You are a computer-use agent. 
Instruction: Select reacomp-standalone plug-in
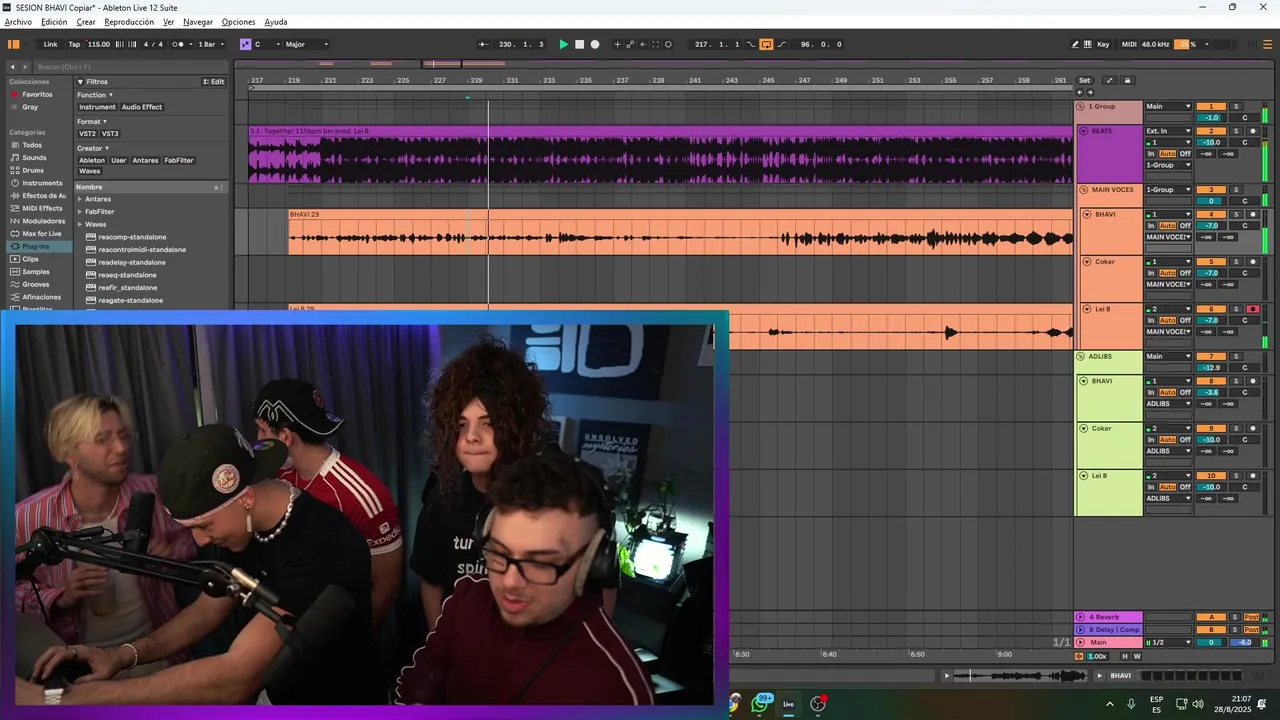(132, 237)
